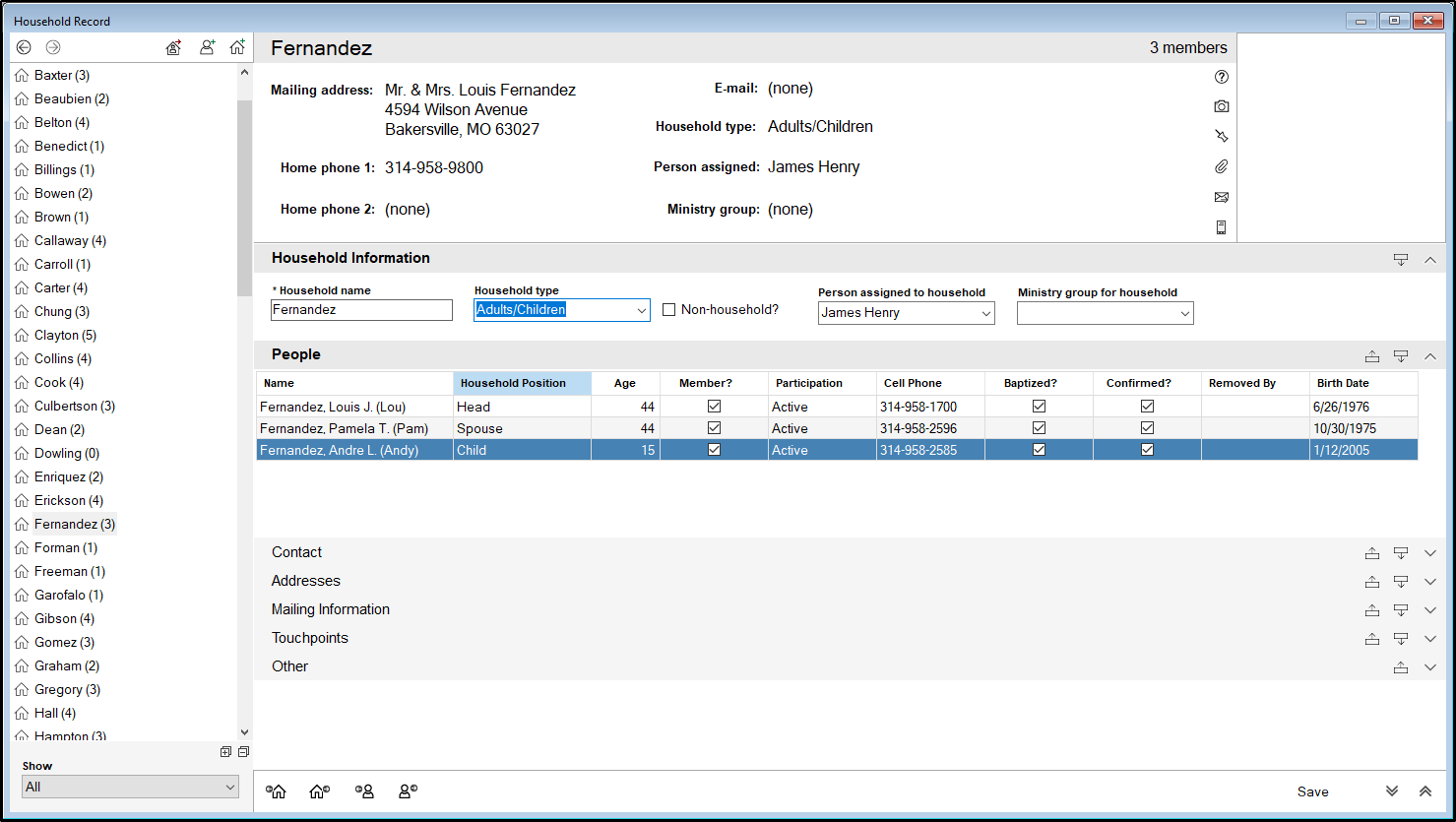Viewport: 1456px width, 822px height.
Task: Sort by Birth Date column header
Action: 1343,383
